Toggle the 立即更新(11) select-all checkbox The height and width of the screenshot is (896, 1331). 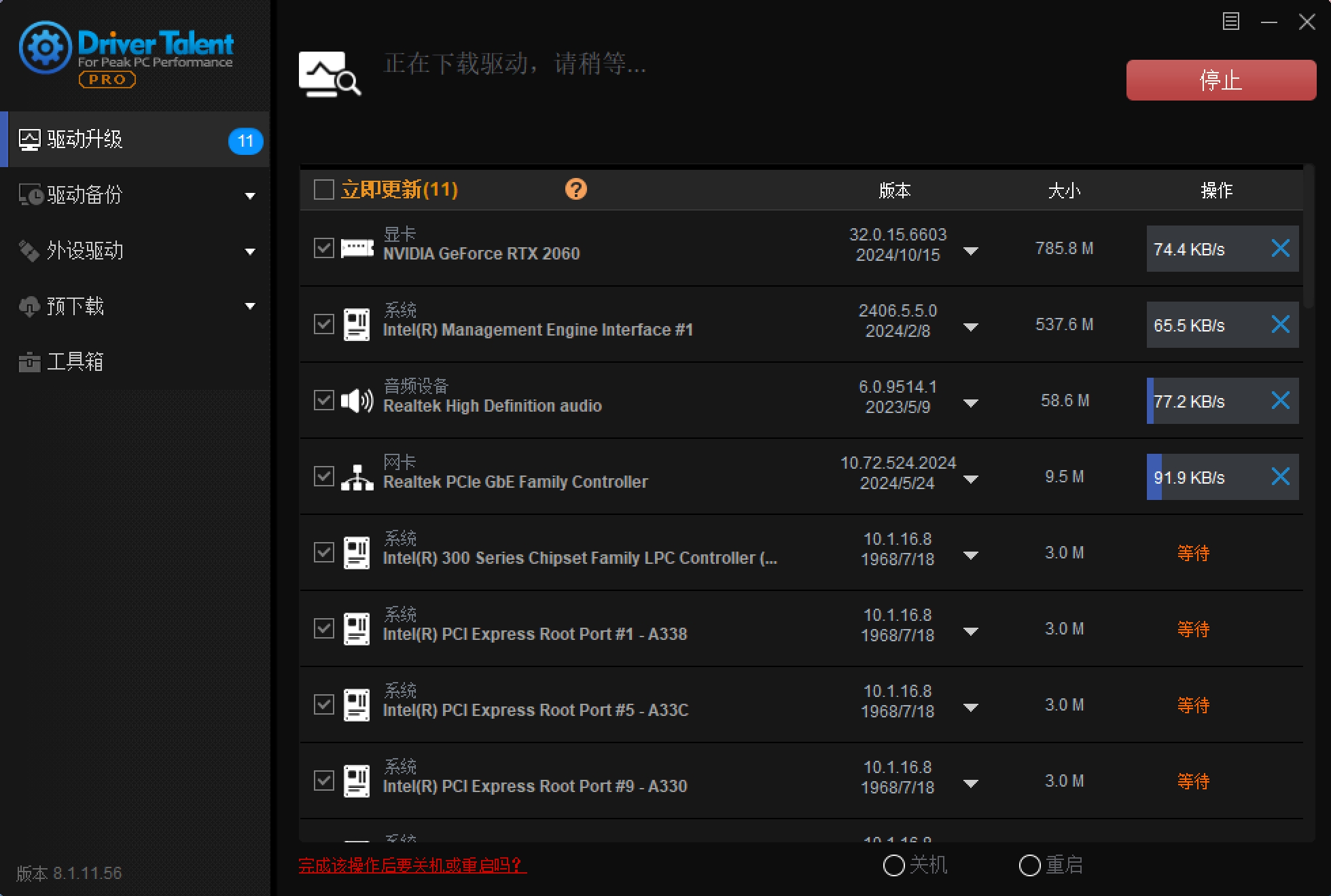(323, 189)
